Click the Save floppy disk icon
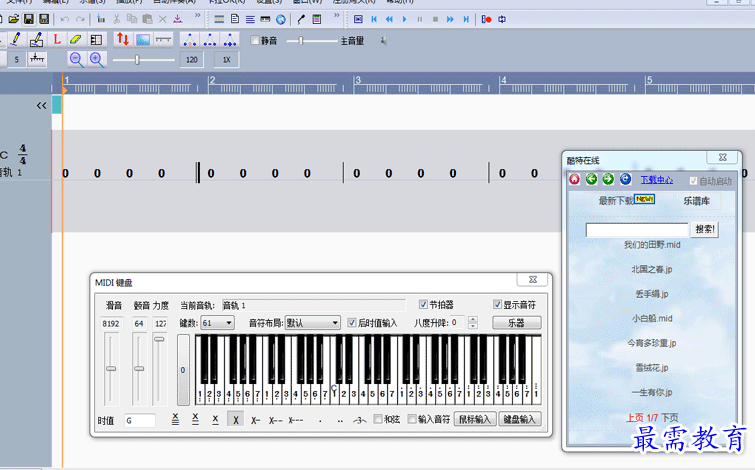755x470 pixels. point(29,19)
